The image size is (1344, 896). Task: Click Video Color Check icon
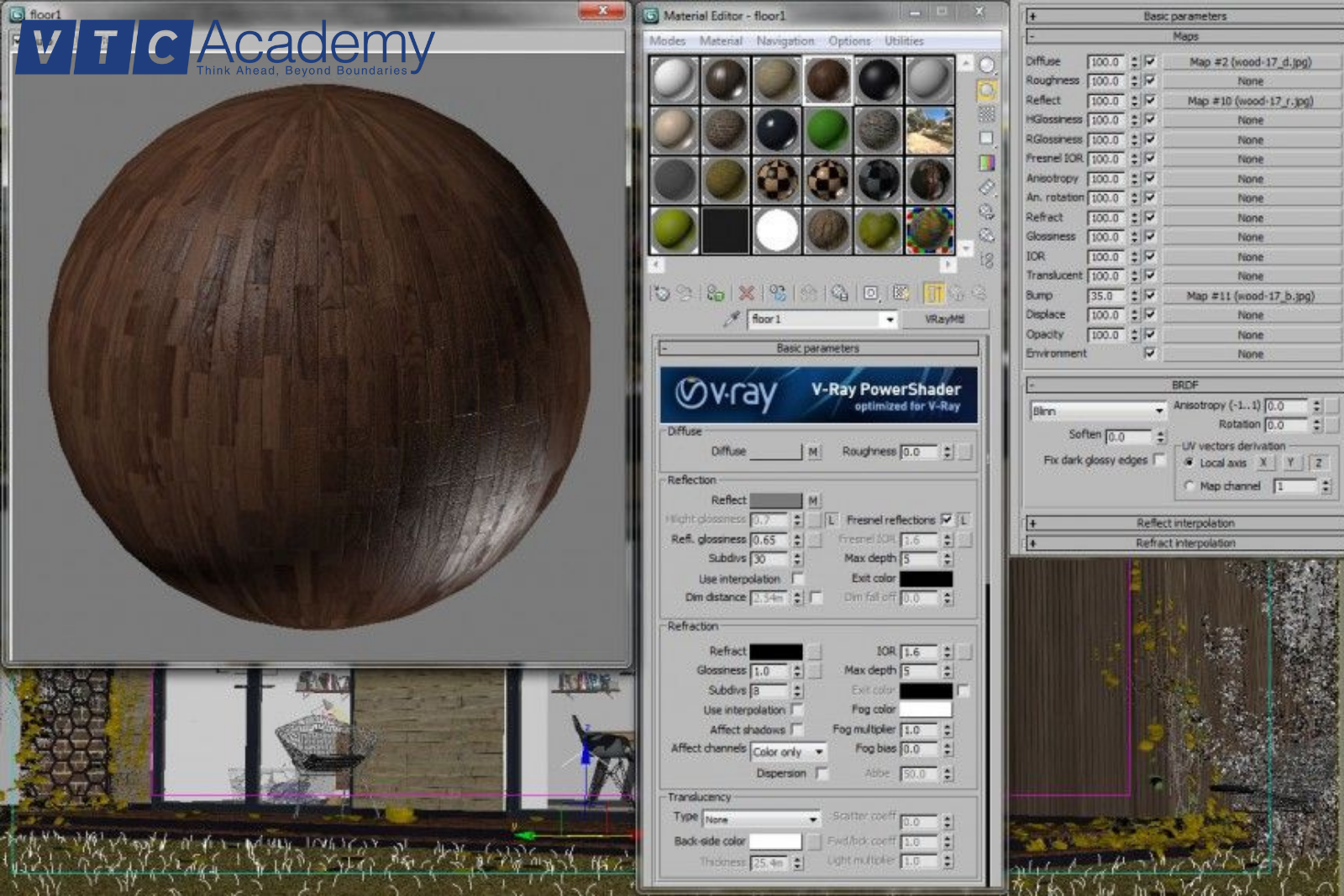(987, 162)
